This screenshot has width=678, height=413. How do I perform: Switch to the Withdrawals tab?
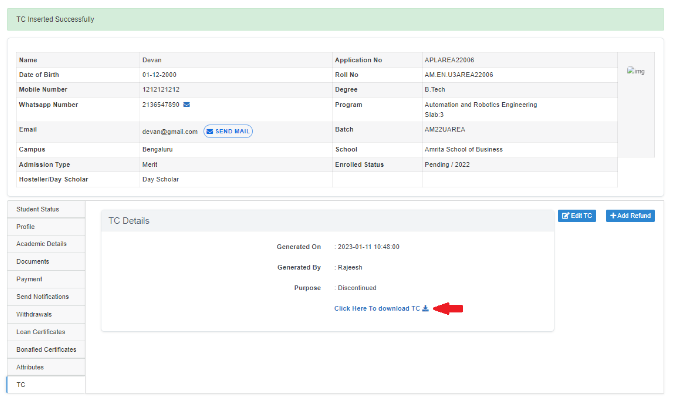click(34, 314)
